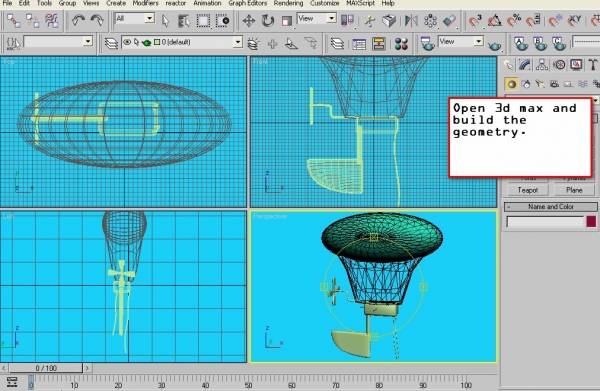
Task: Select the Shapes category in Create panel
Action: pos(526,84)
